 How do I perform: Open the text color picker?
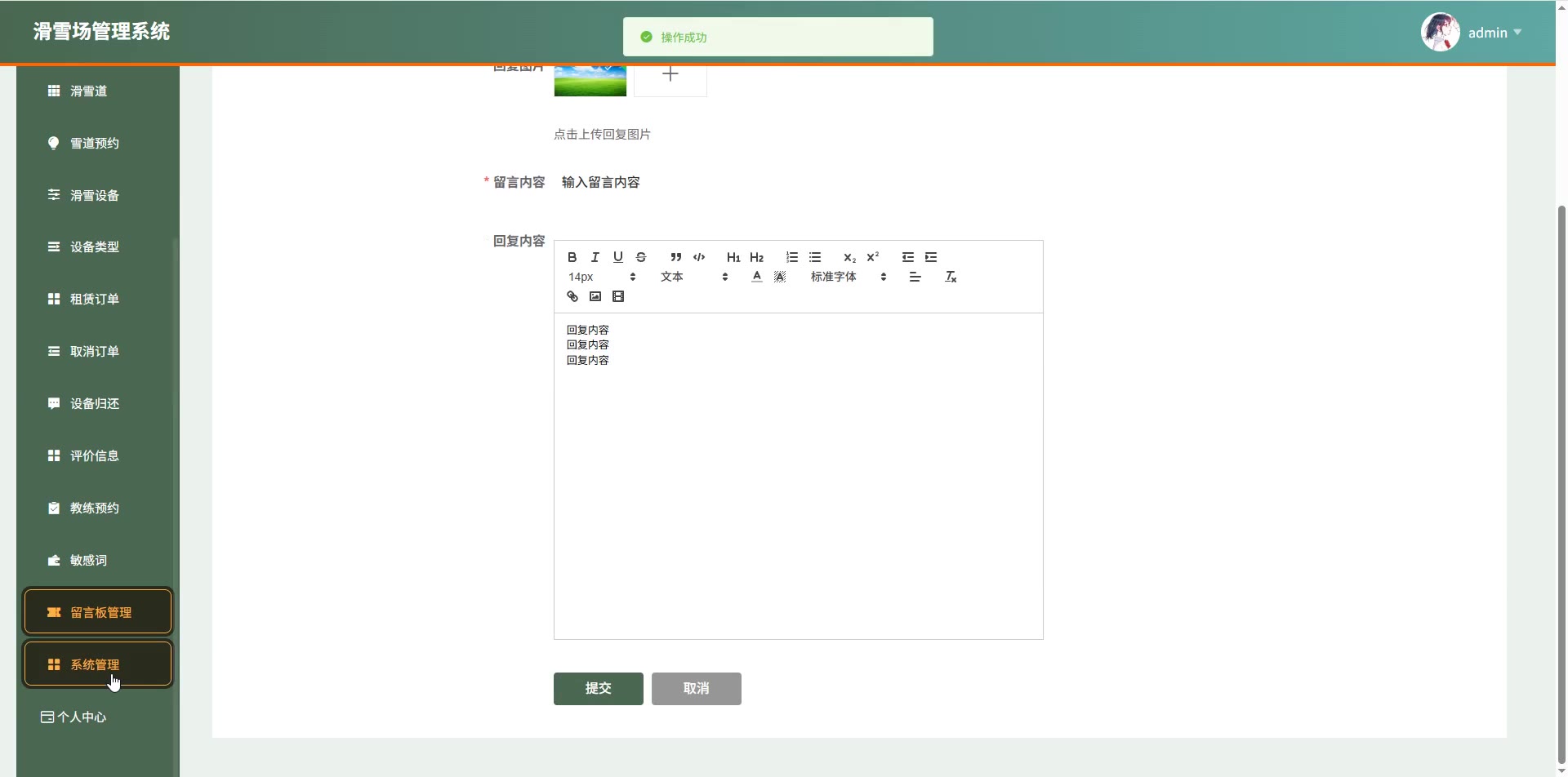pyautogui.click(x=757, y=277)
